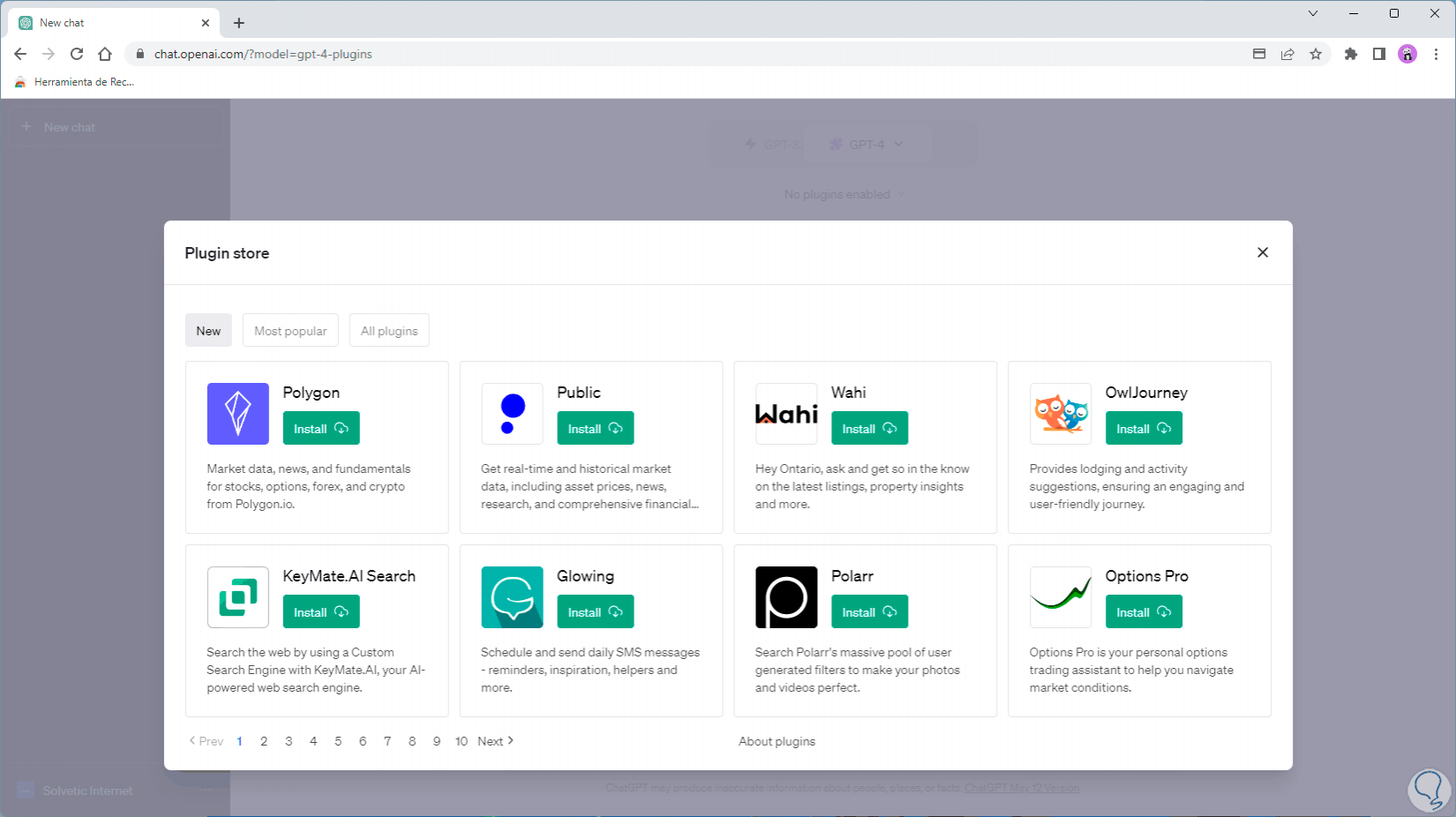Click the Public plugin logo

coord(512,414)
